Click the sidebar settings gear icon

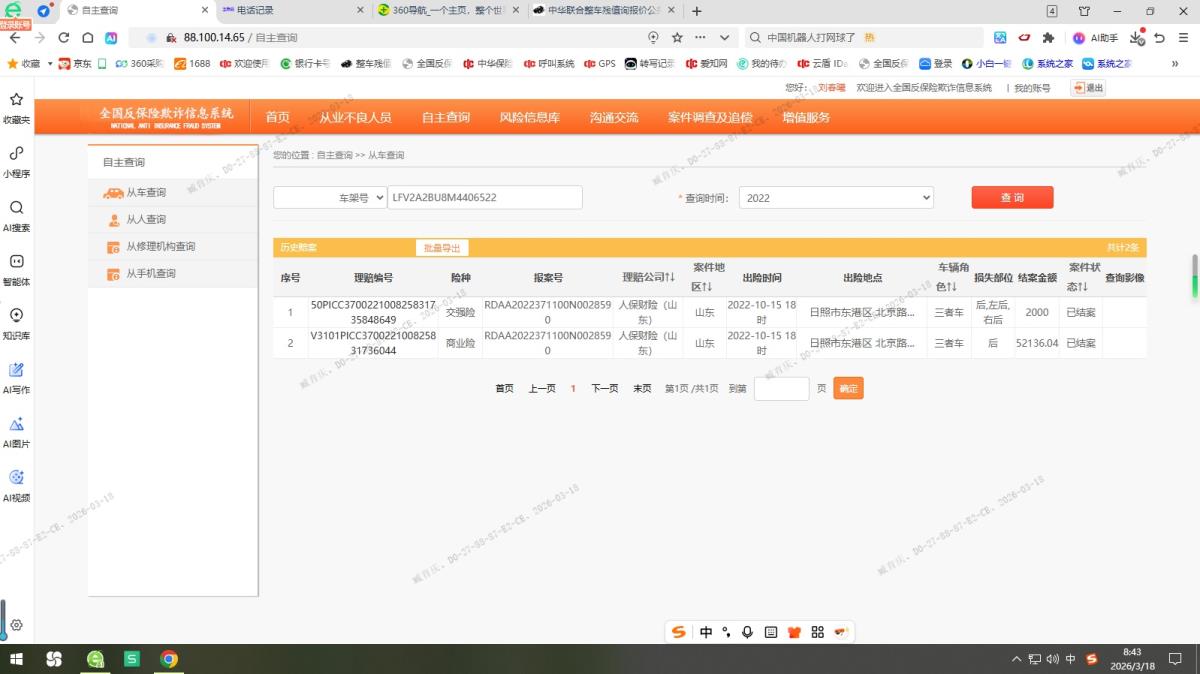(x=16, y=625)
